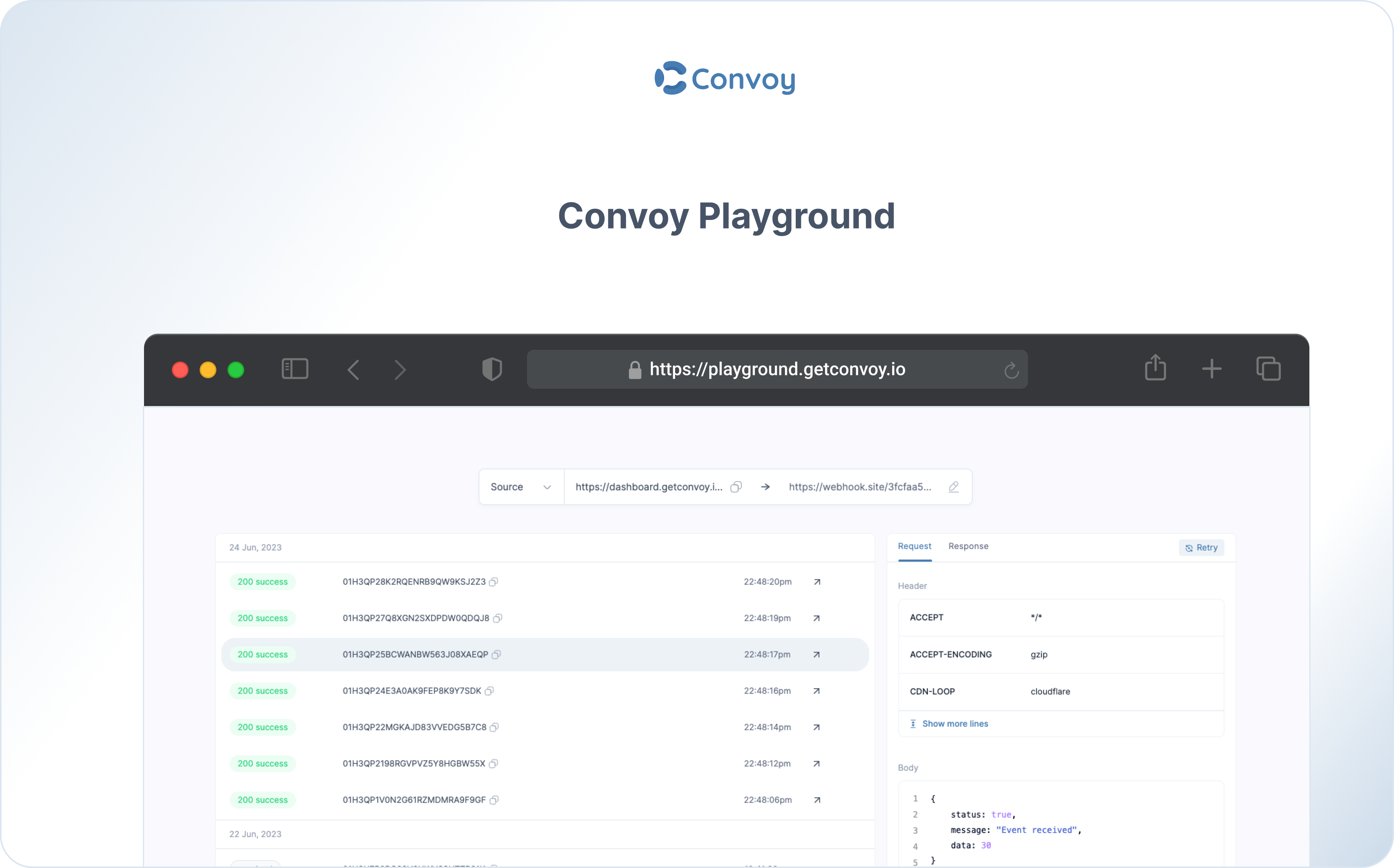Copy event ID 01H3QP27Q8XGN2SXDPDW0QDQJ8
The image size is (1394, 868).
497,618
